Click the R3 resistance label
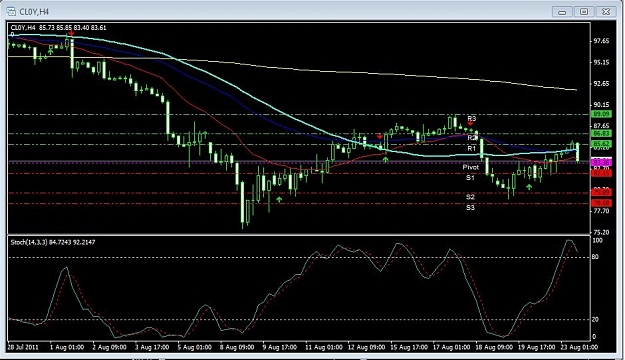This screenshot has height=360, width=625. (x=472, y=118)
